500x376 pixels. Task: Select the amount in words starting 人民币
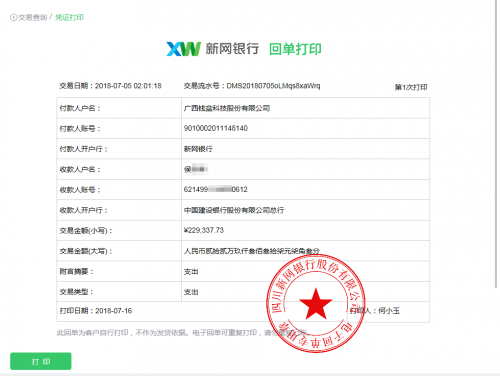click(x=252, y=251)
